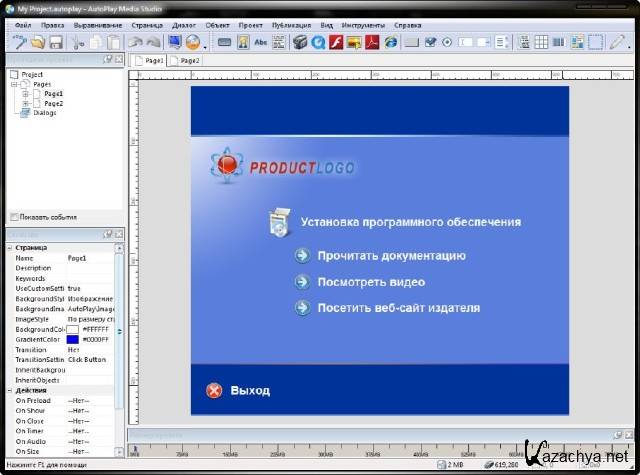Click the radio button object toolbar icon

click(x=446, y=42)
